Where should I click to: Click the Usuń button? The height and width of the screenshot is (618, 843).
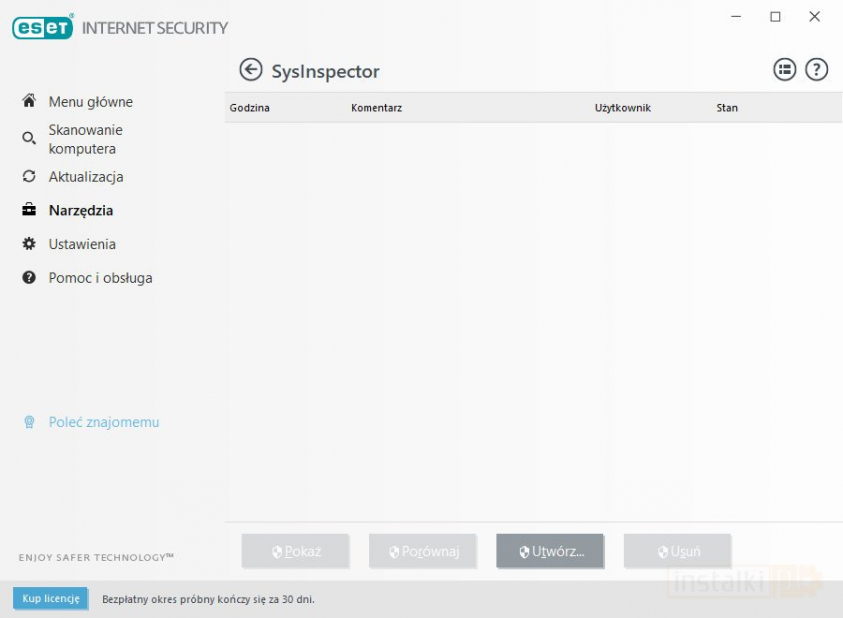click(x=677, y=551)
